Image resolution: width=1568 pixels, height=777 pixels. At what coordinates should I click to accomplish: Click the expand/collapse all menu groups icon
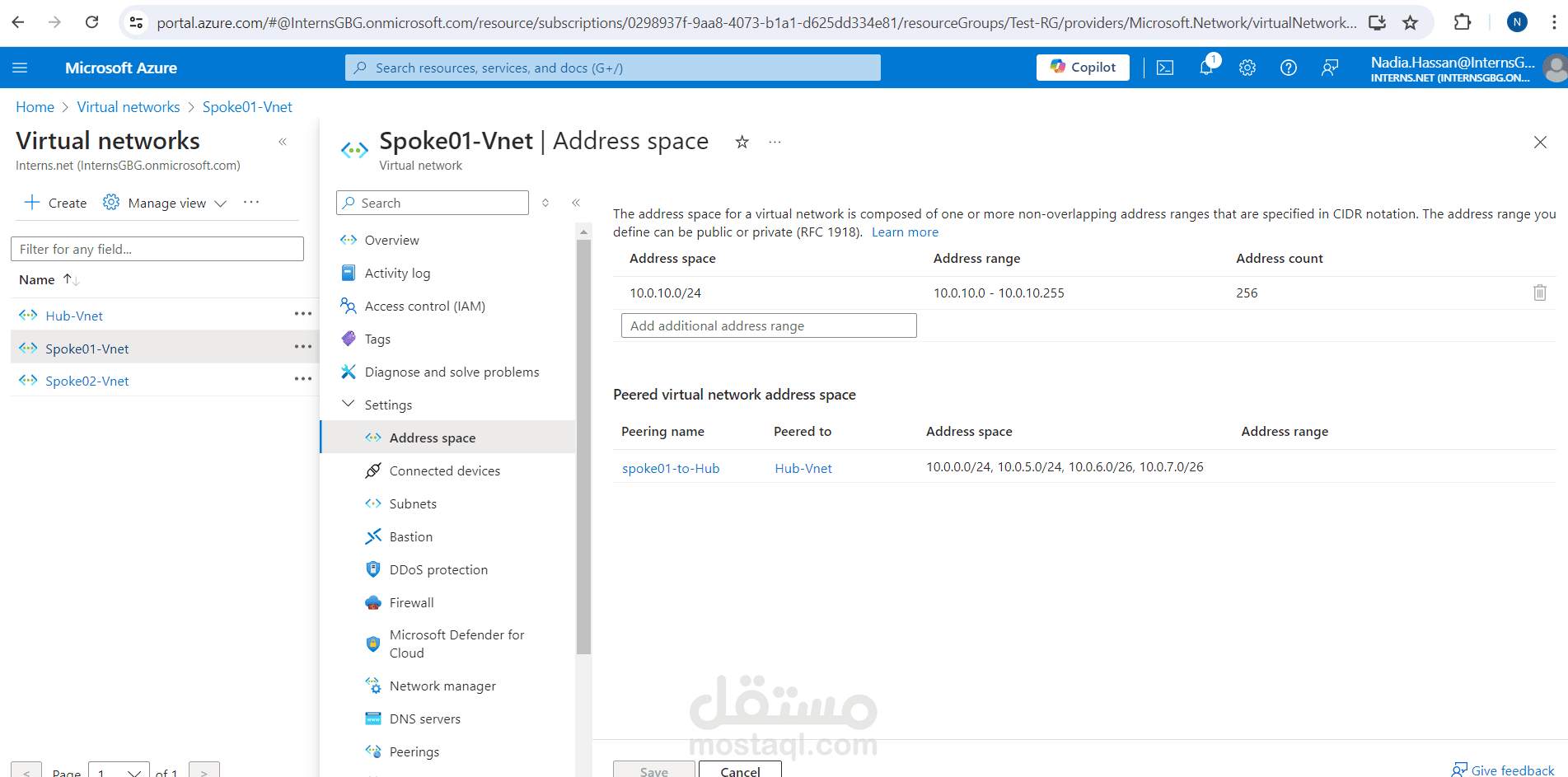point(545,203)
